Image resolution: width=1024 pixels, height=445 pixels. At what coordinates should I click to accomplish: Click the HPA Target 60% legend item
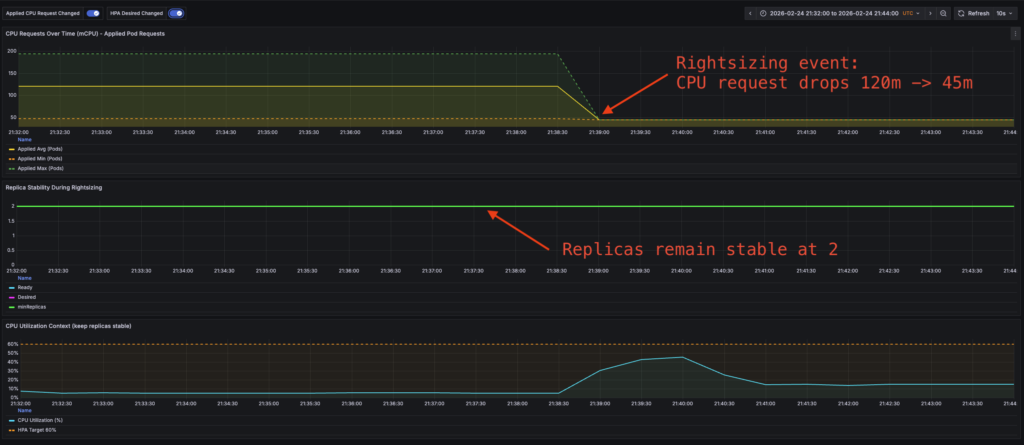point(38,428)
